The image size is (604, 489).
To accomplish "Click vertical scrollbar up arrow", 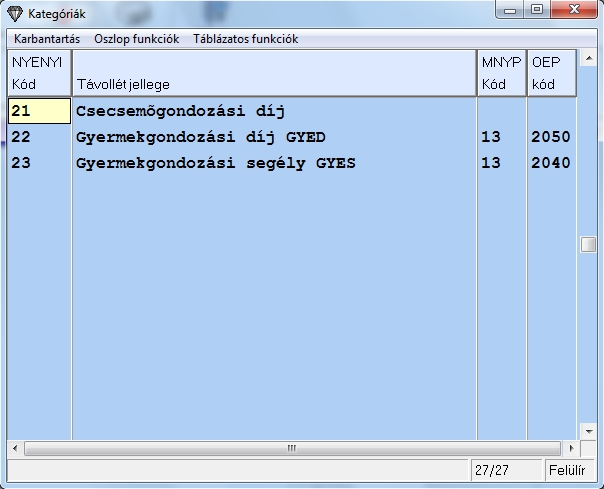I will 588,58.
